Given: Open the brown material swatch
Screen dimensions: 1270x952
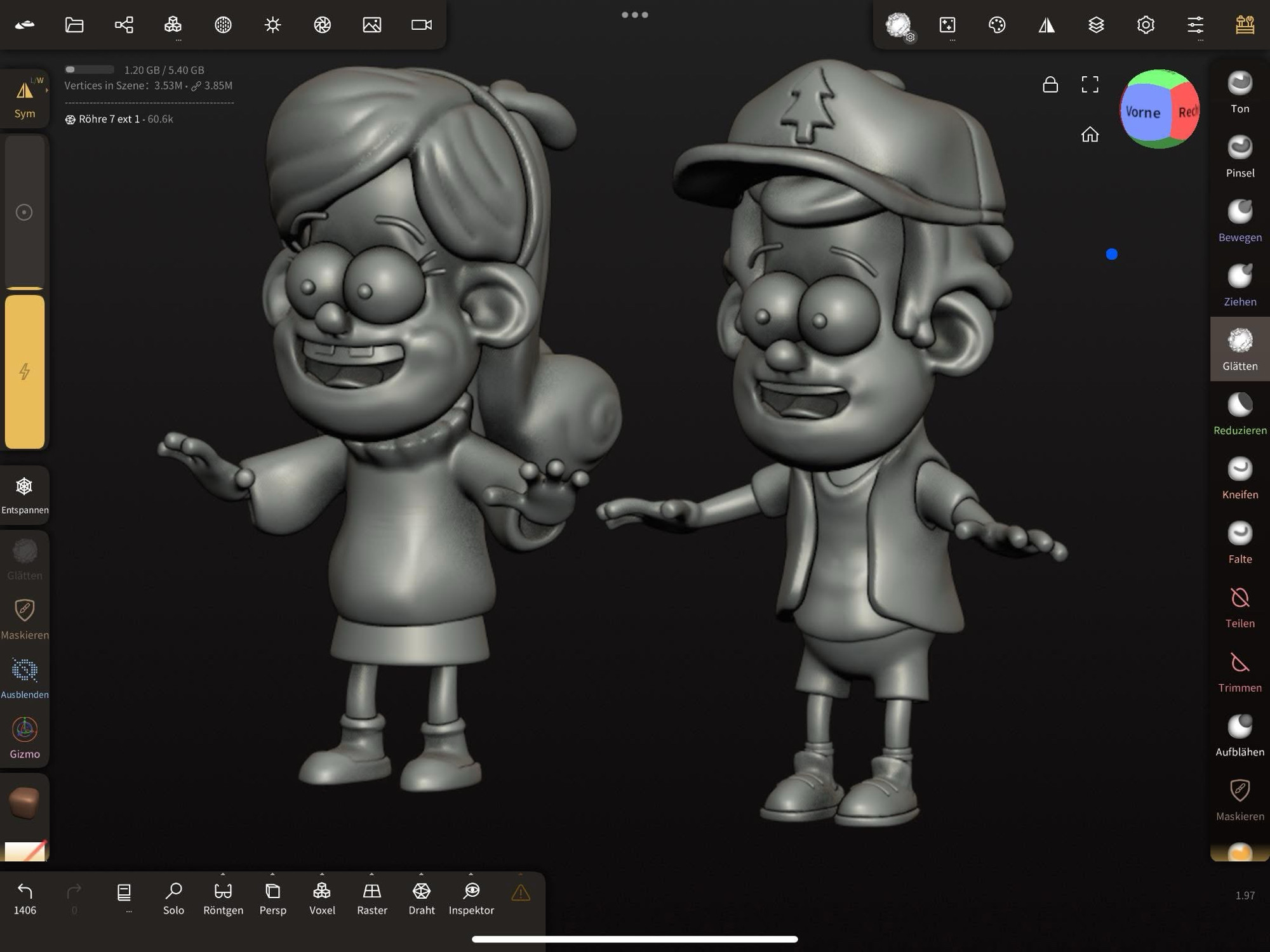Looking at the screenshot, I should tap(25, 802).
